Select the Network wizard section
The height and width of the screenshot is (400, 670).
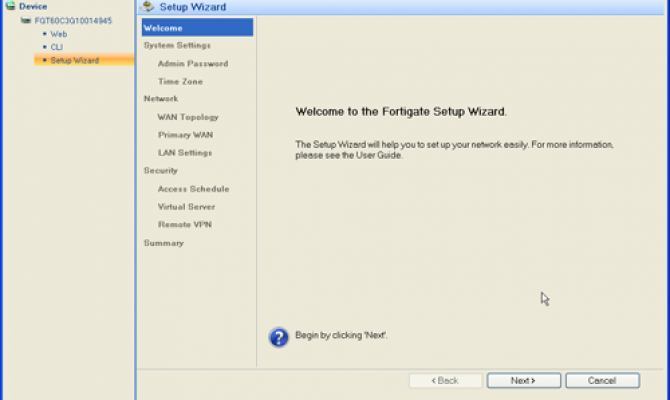pos(161,99)
